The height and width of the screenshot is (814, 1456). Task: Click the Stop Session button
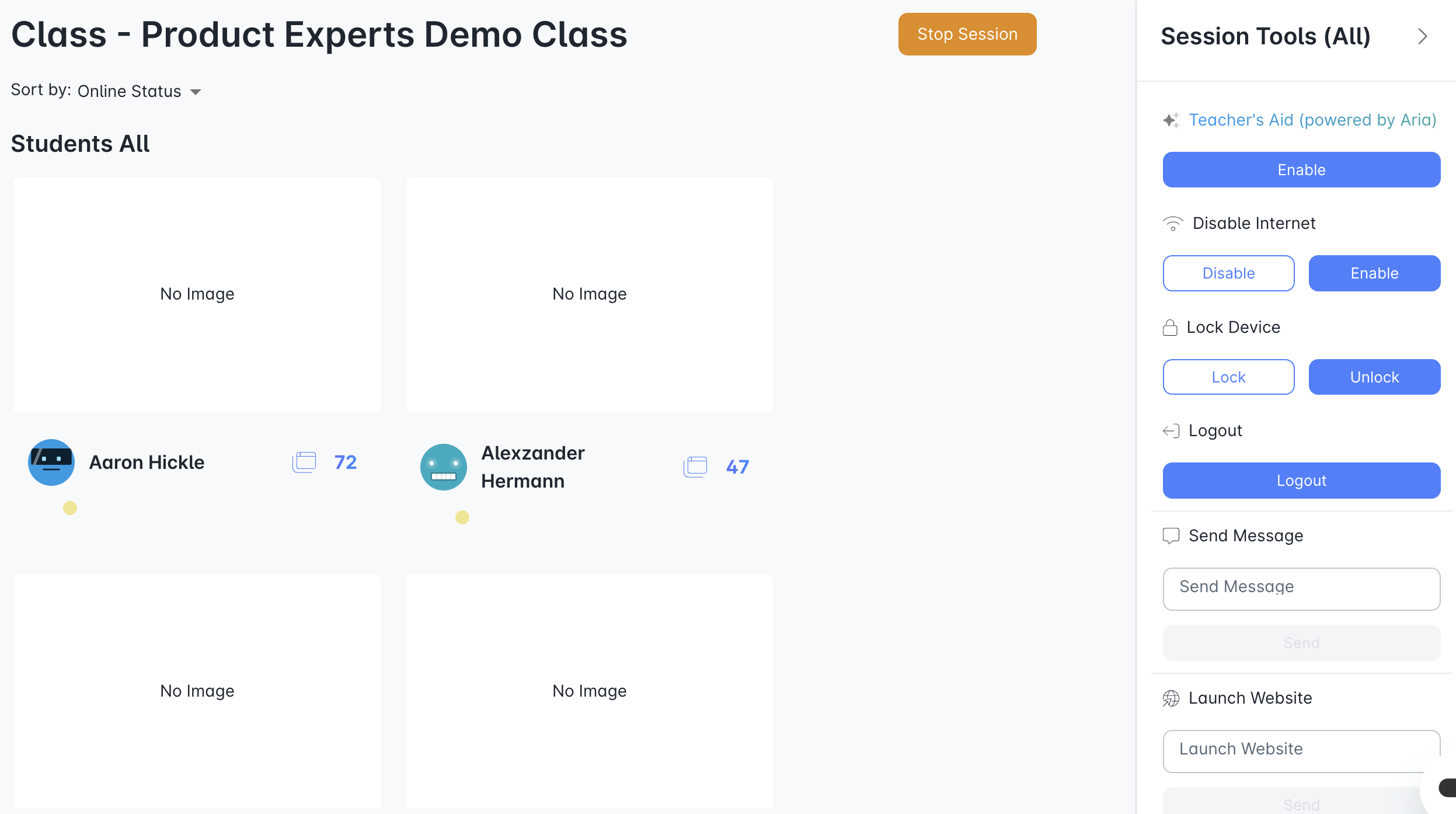(967, 34)
